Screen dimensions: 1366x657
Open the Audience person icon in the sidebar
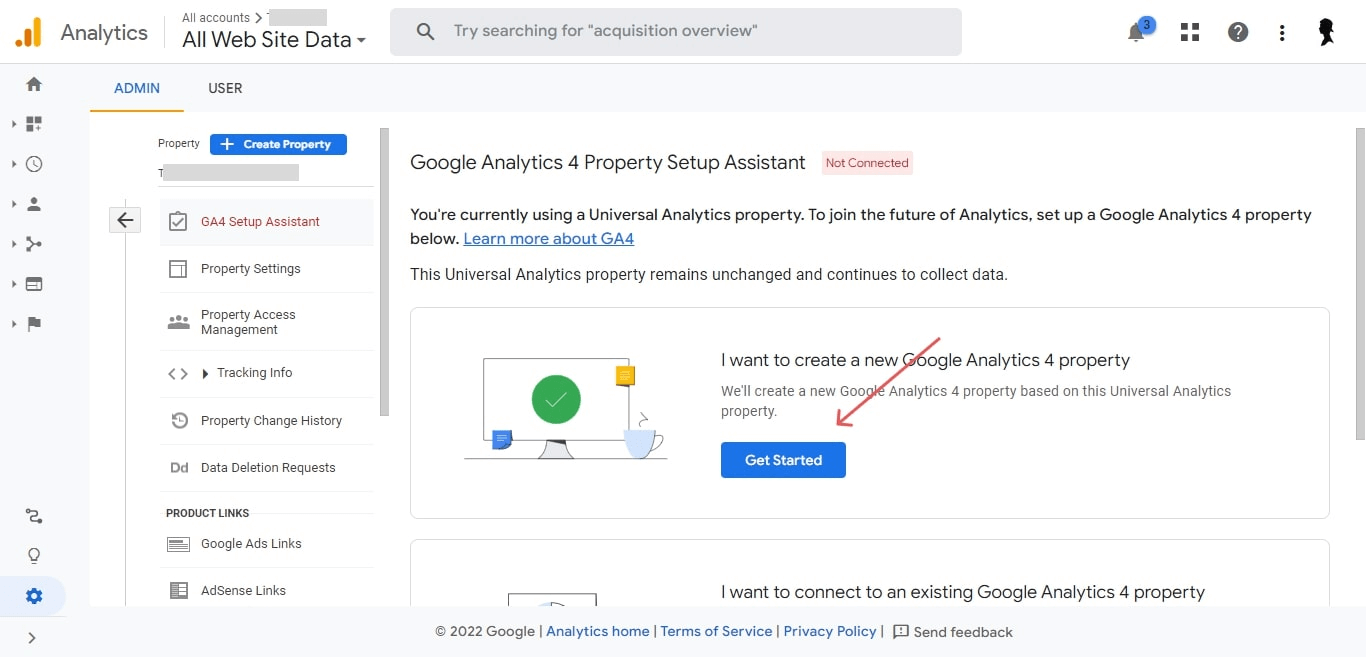pos(34,204)
